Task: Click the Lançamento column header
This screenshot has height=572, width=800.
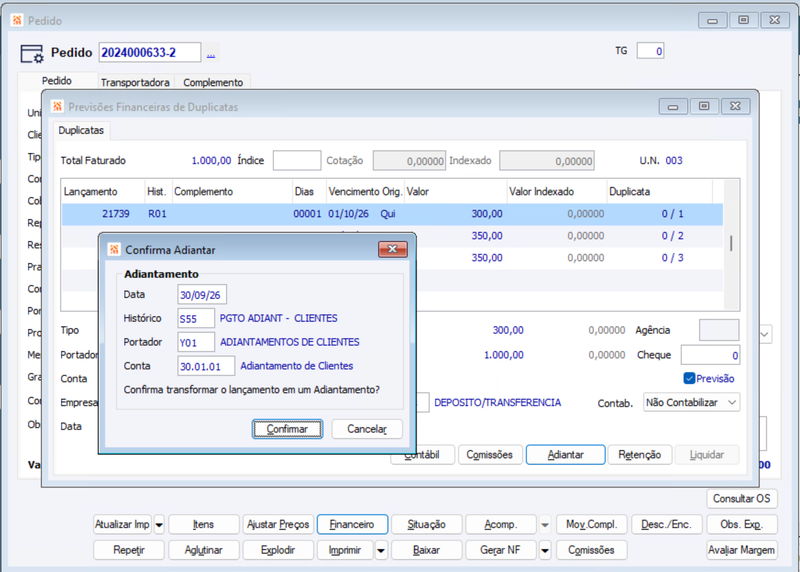Action: [x=103, y=192]
